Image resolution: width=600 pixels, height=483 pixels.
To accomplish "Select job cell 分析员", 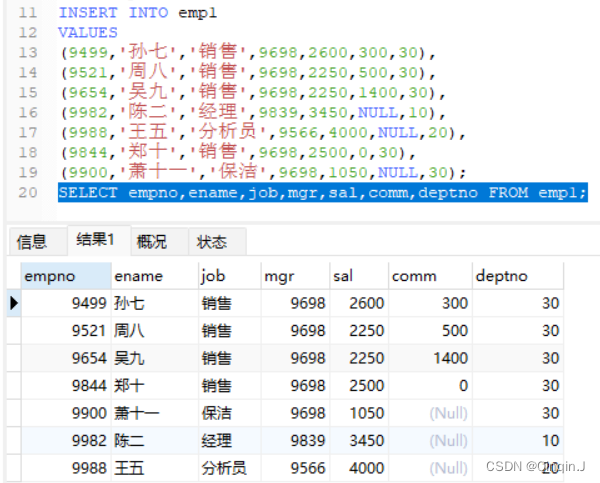I will [230, 468].
